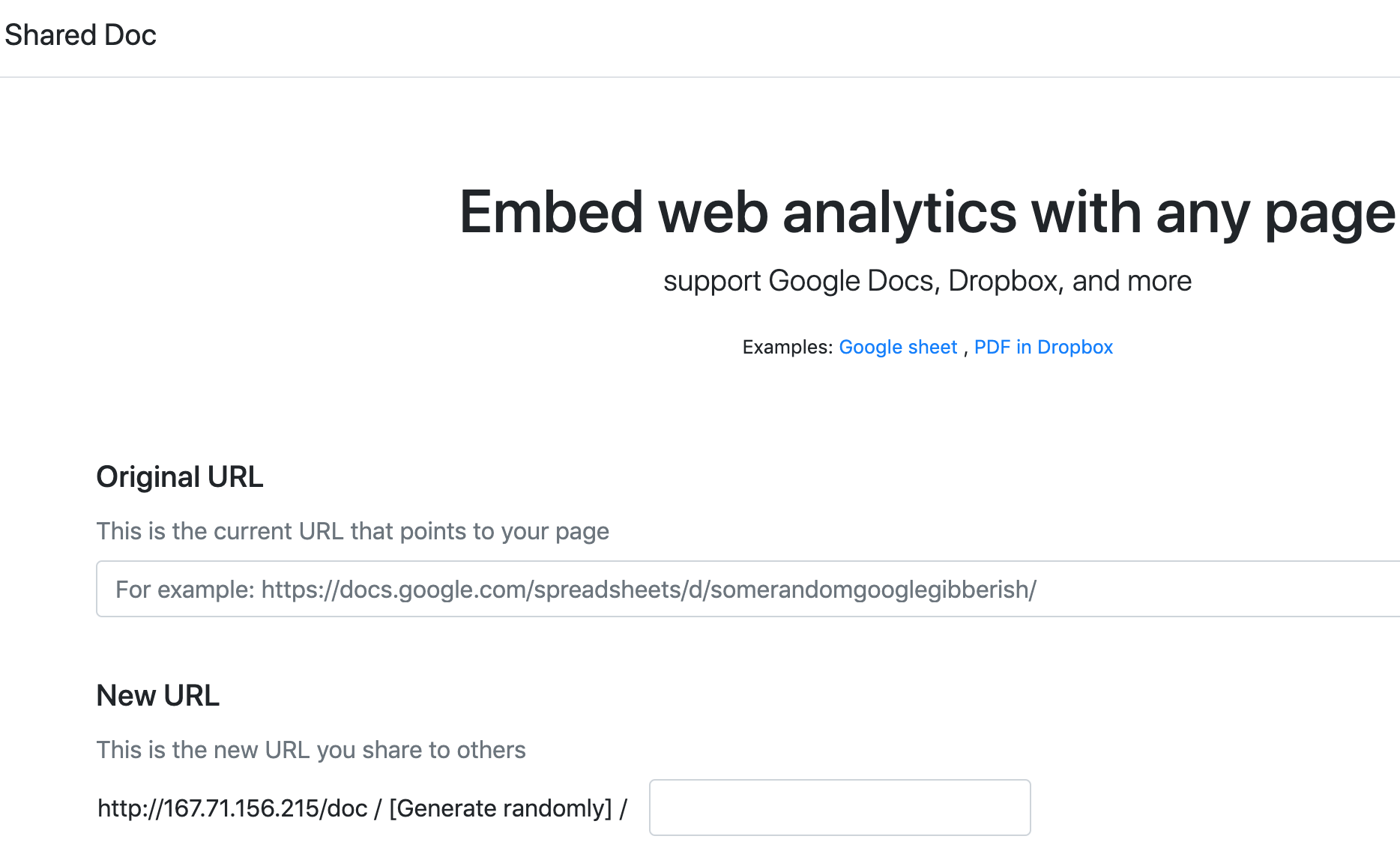Image resolution: width=1400 pixels, height=845 pixels.
Task: Click the 'Examples:' label
Action: point(788,347)
